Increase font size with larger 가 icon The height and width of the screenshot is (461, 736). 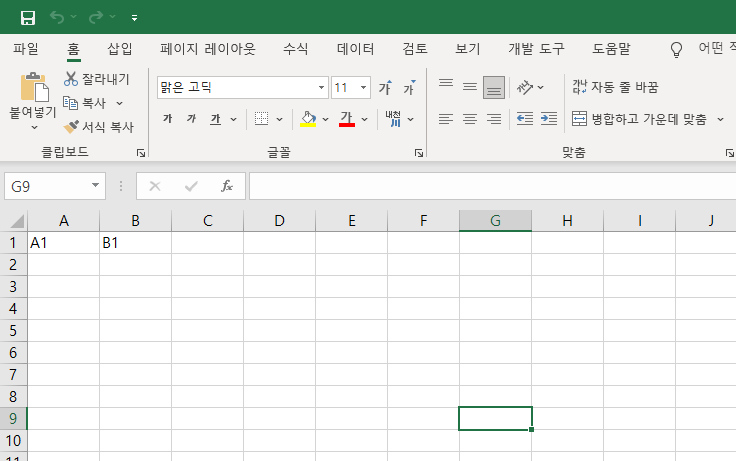[386, 87]
